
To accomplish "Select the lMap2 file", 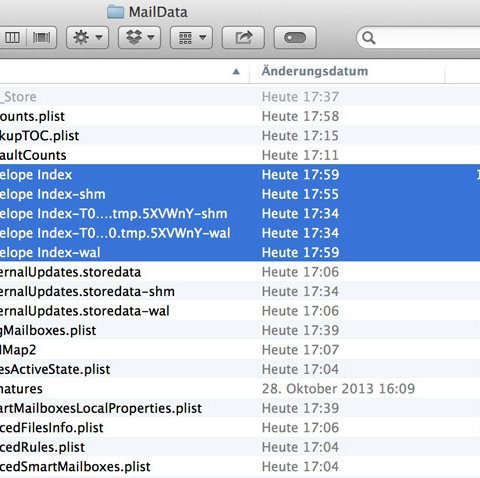I will 240,350.
